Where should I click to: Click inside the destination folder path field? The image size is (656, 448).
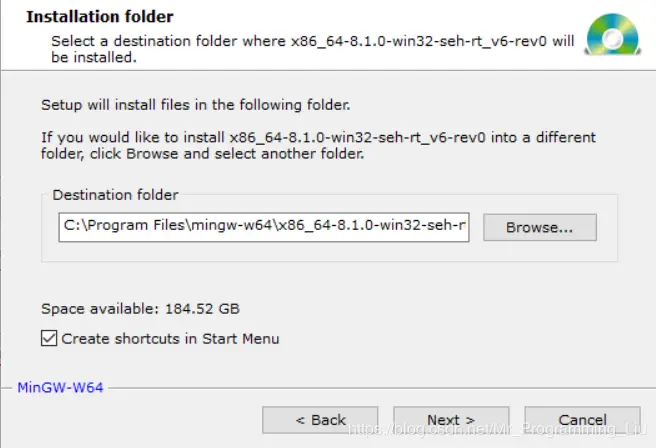pos(264,227)
